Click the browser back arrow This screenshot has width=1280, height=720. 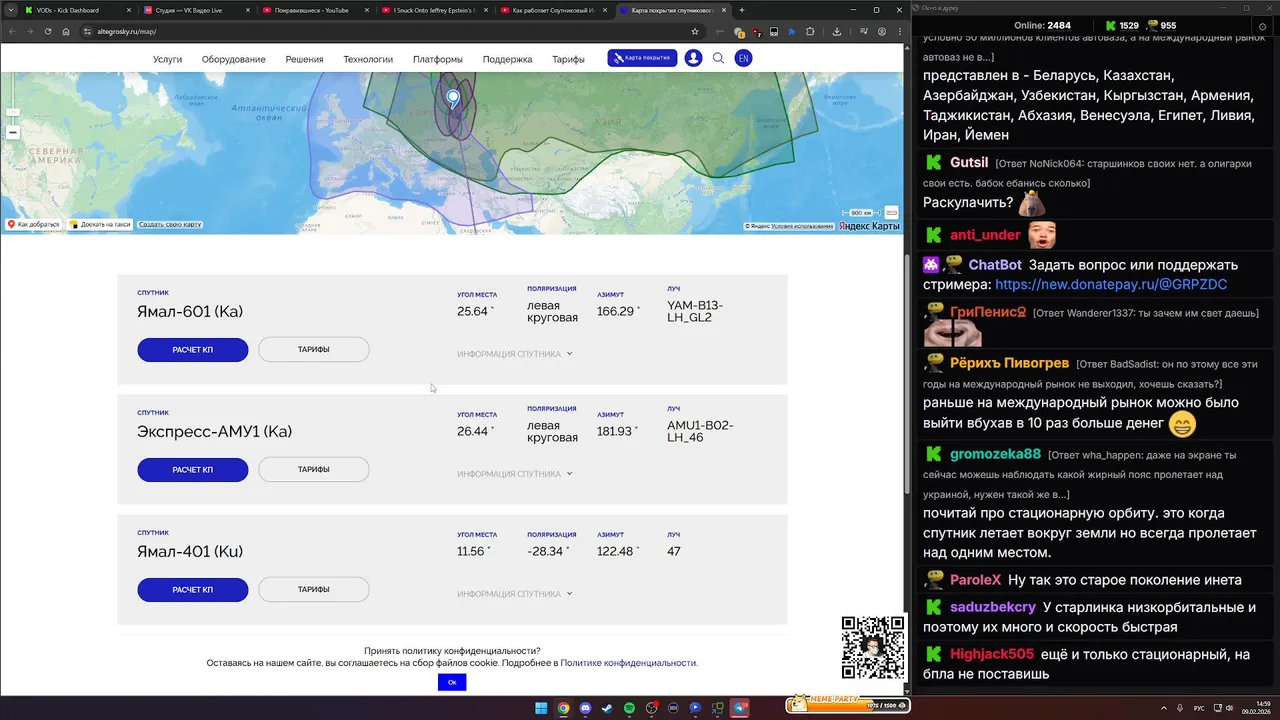tap(11, 31)
